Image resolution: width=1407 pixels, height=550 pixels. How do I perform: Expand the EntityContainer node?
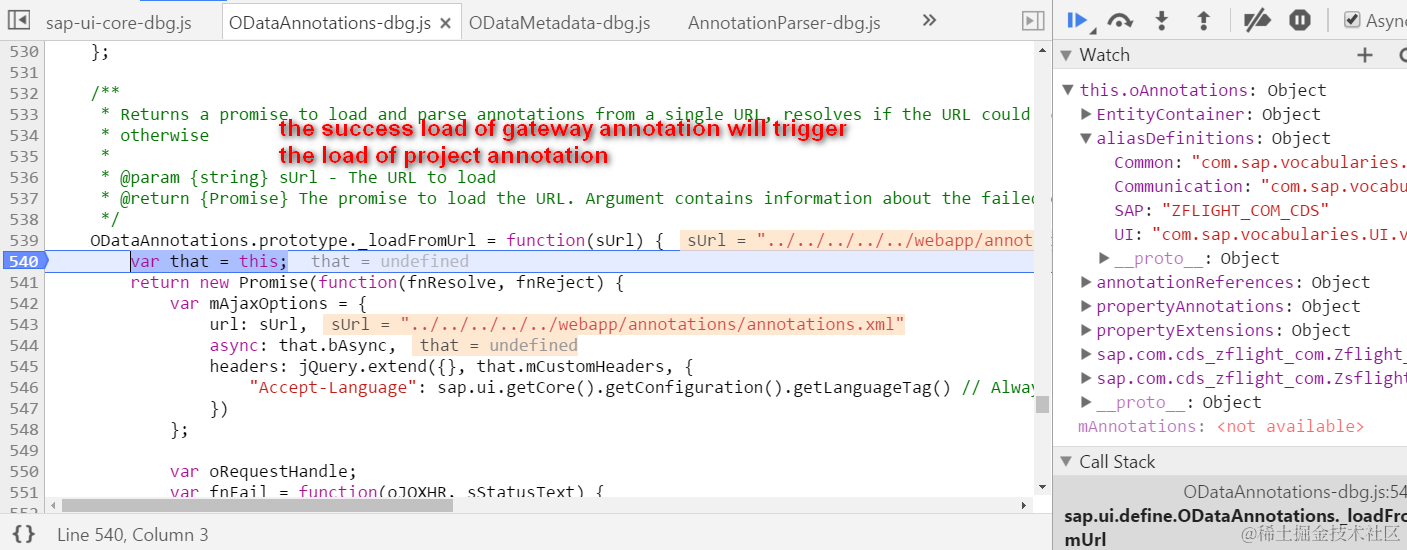(x=1086, y=114)
